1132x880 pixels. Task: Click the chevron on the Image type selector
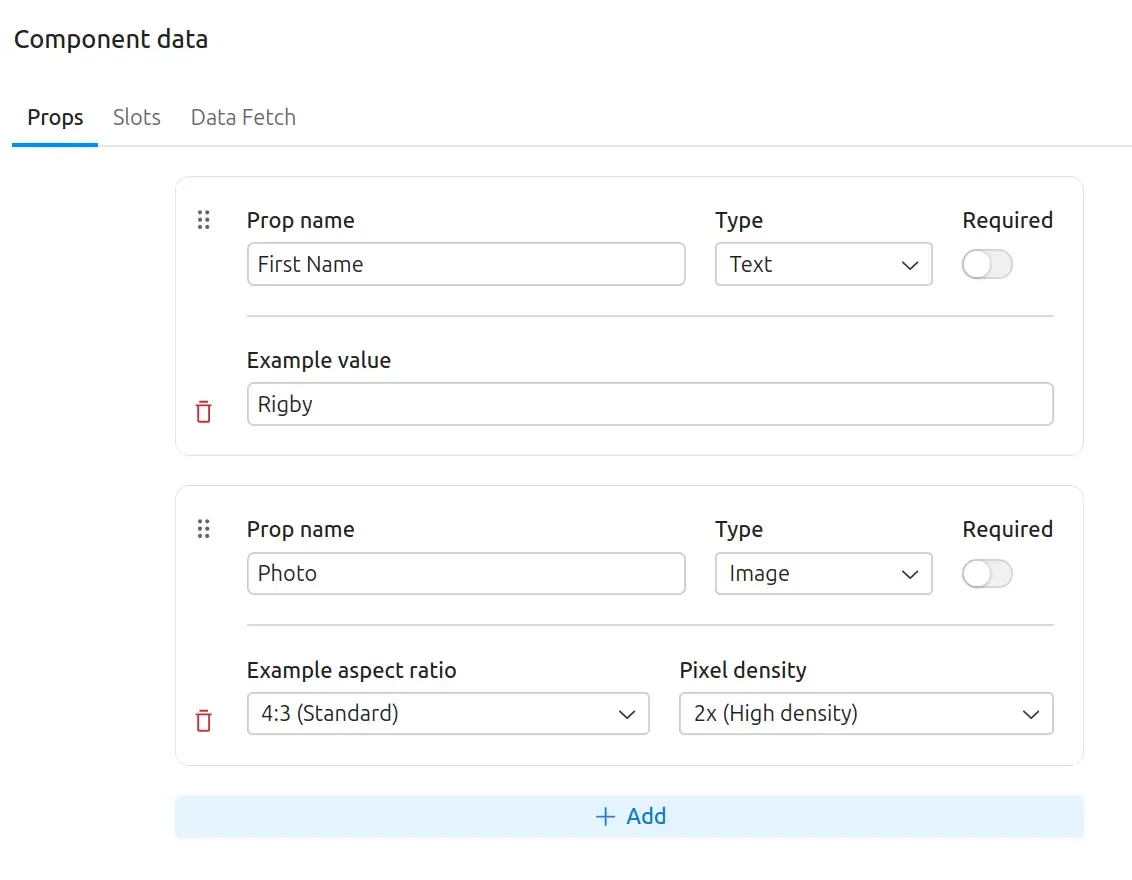pyautogui.click(x=910, y=574)
